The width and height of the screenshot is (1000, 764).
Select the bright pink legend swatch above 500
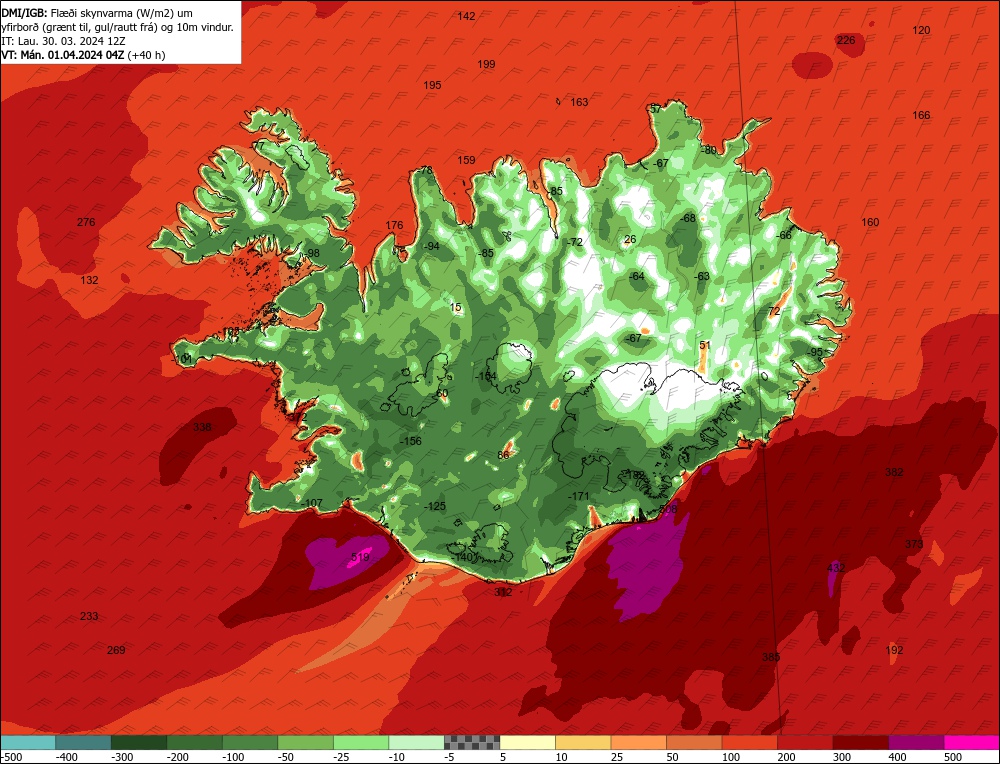click(x=971, y=742)
